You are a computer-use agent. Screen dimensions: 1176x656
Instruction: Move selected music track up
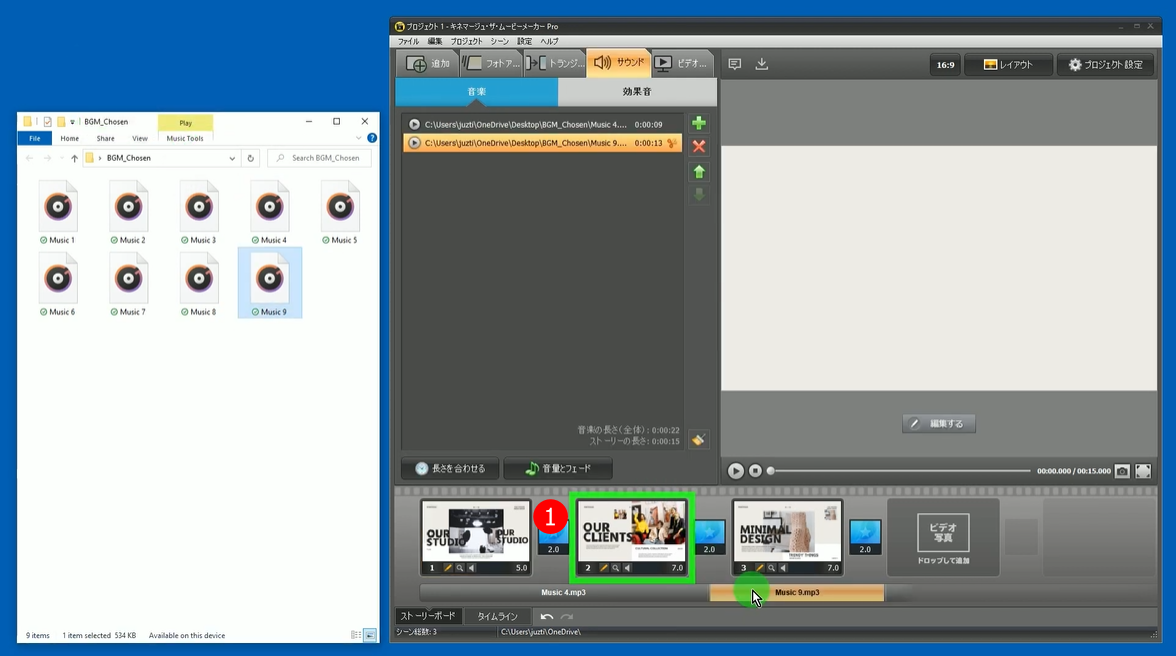click(x=699, y=172)
